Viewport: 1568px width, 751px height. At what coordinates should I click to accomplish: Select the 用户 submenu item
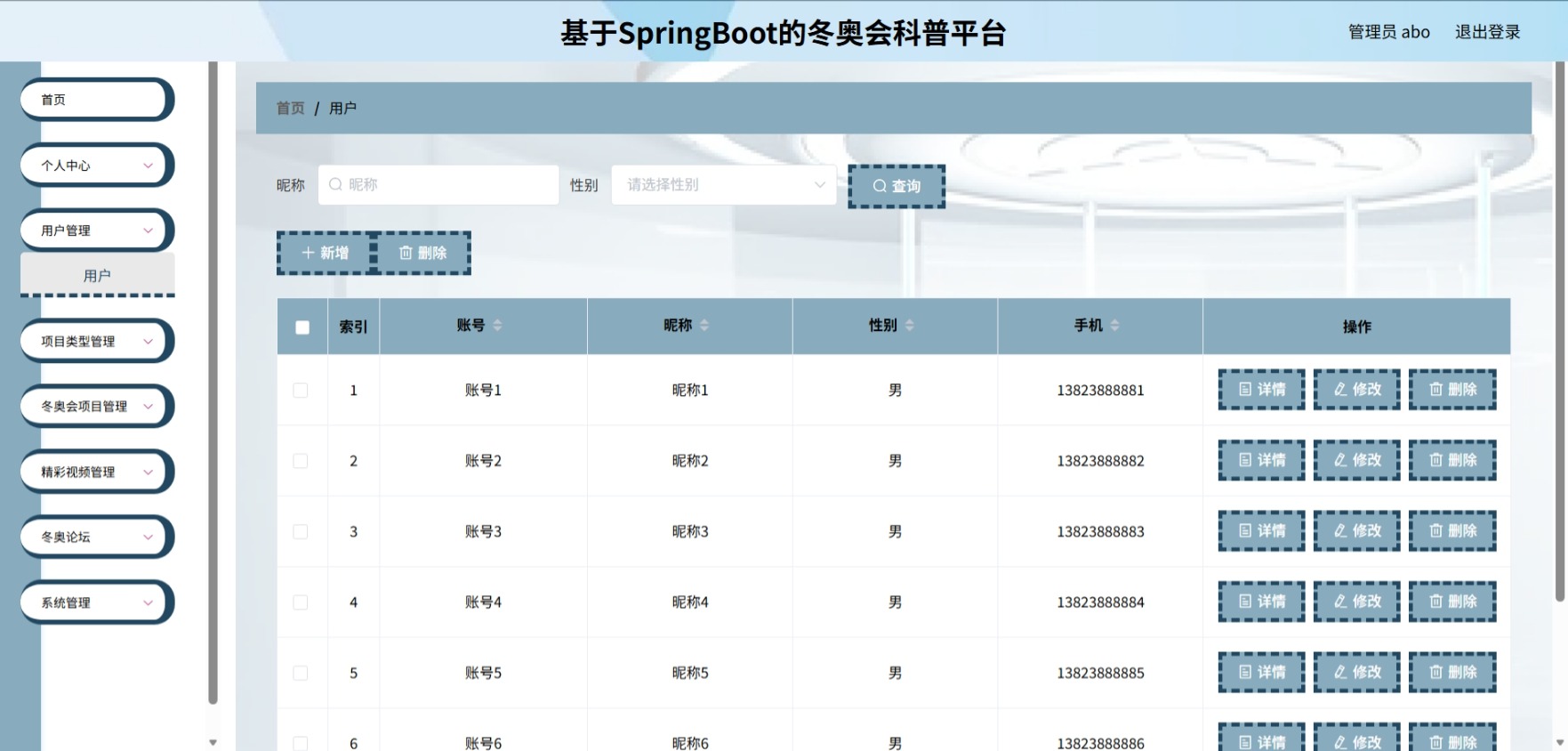(97, 275)
